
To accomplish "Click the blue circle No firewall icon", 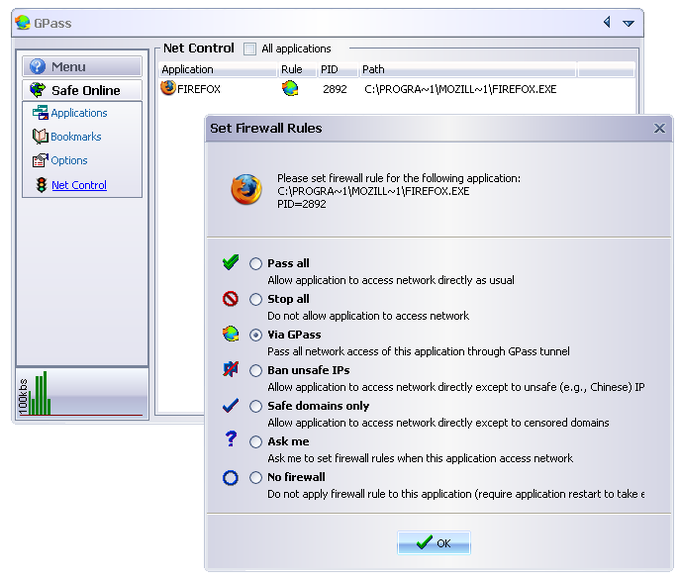I will 230,478.
